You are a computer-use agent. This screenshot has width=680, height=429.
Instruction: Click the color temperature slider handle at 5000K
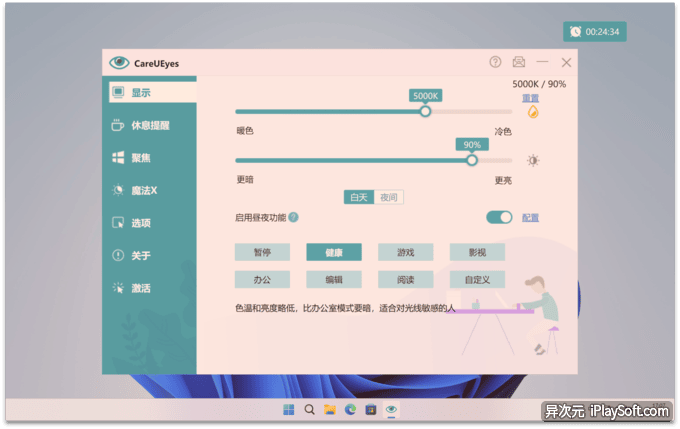(425, 112)
